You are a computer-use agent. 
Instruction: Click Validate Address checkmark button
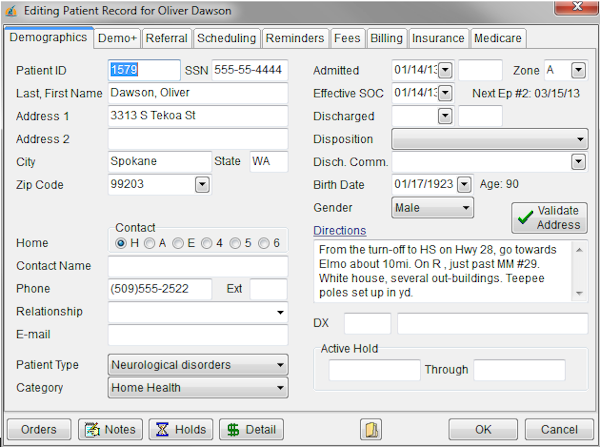click(549, 218)
